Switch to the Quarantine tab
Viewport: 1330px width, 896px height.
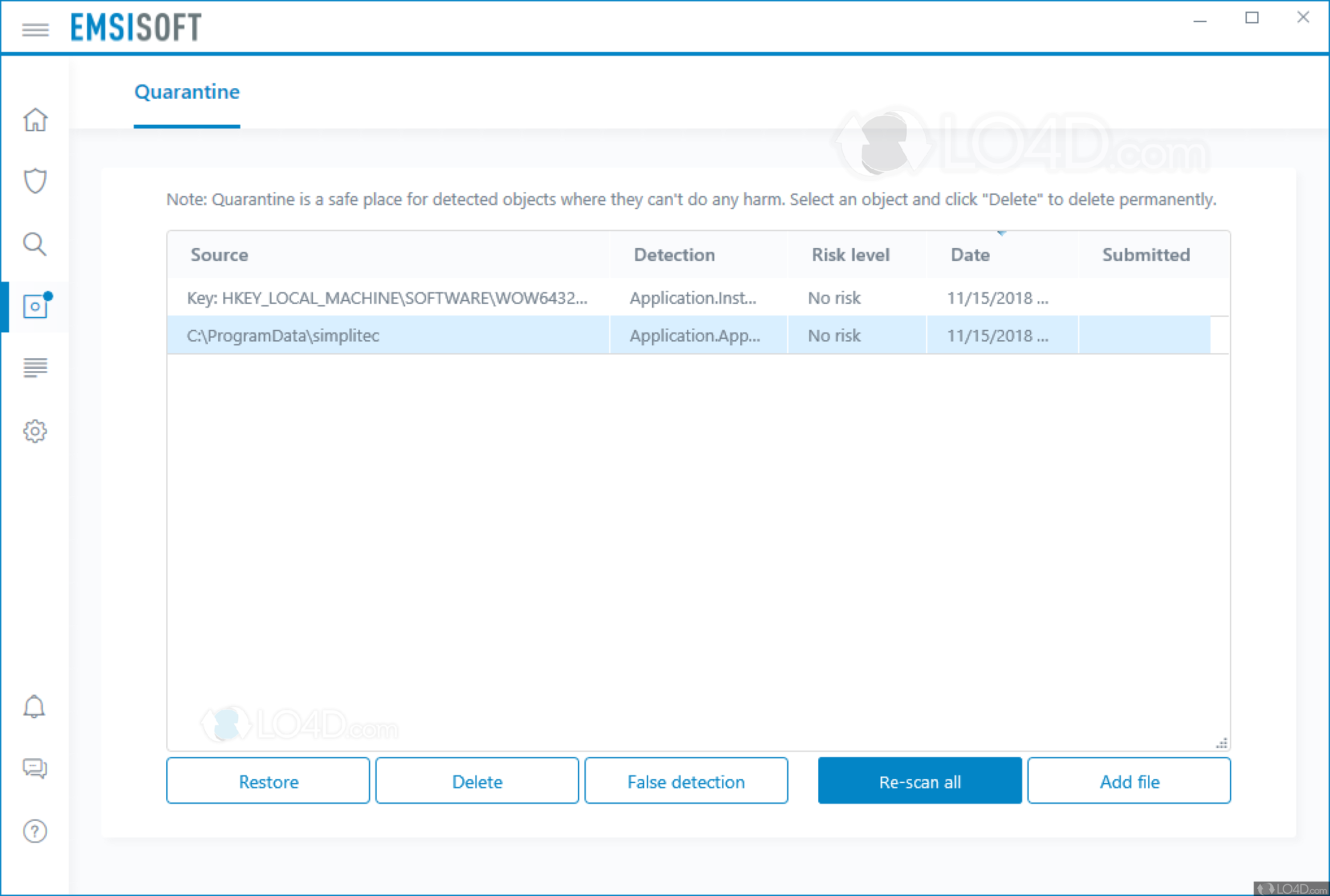pos(187,92)
